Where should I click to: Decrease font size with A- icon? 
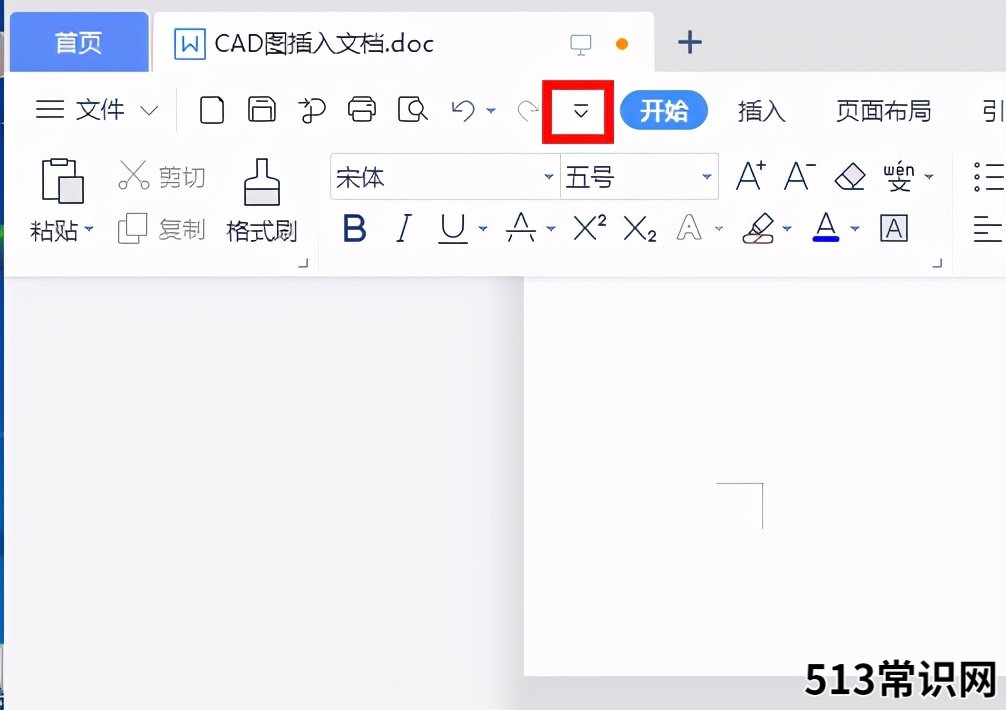800,176
